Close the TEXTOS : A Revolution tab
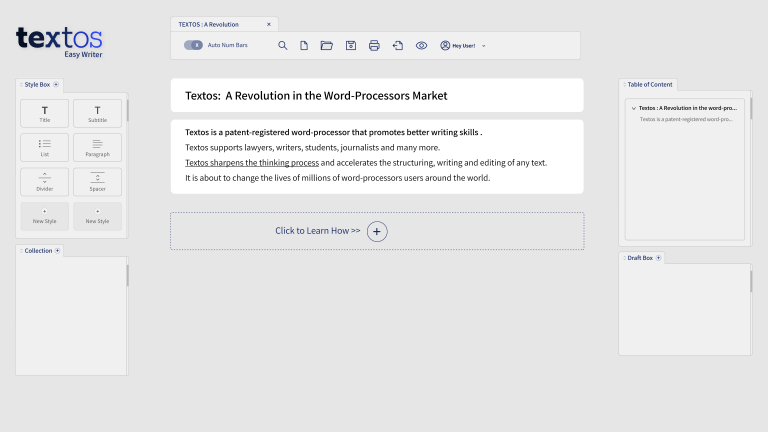 pos(268,24)
